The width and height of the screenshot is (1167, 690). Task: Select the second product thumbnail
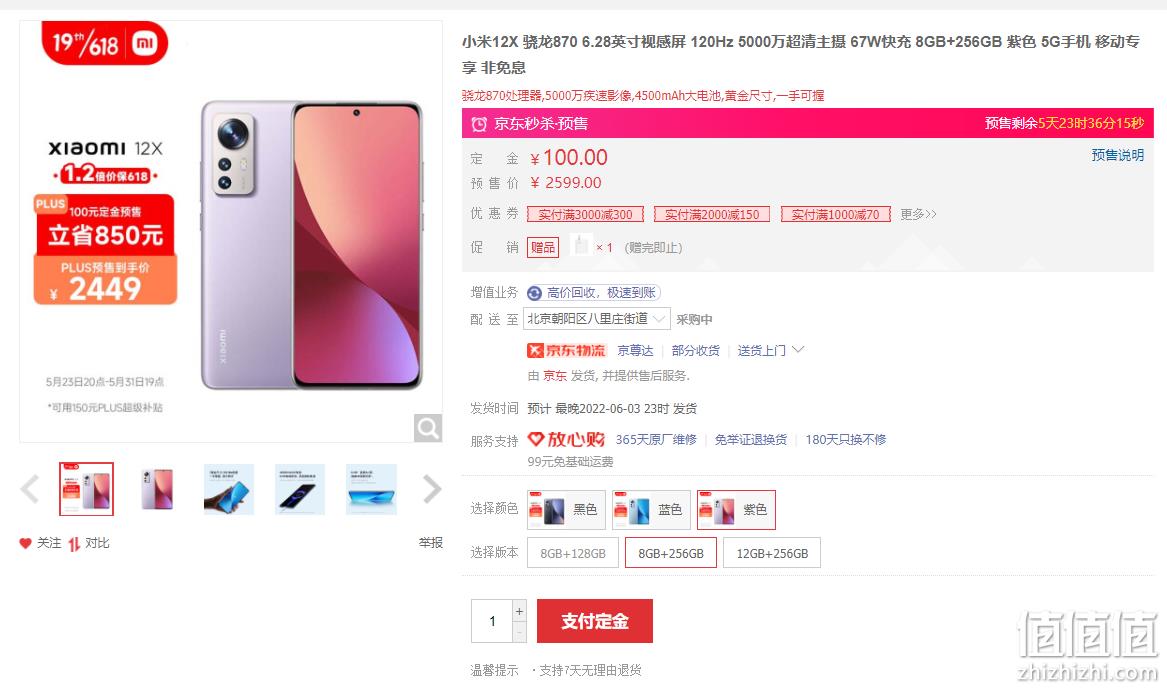[x=158, y=489]
